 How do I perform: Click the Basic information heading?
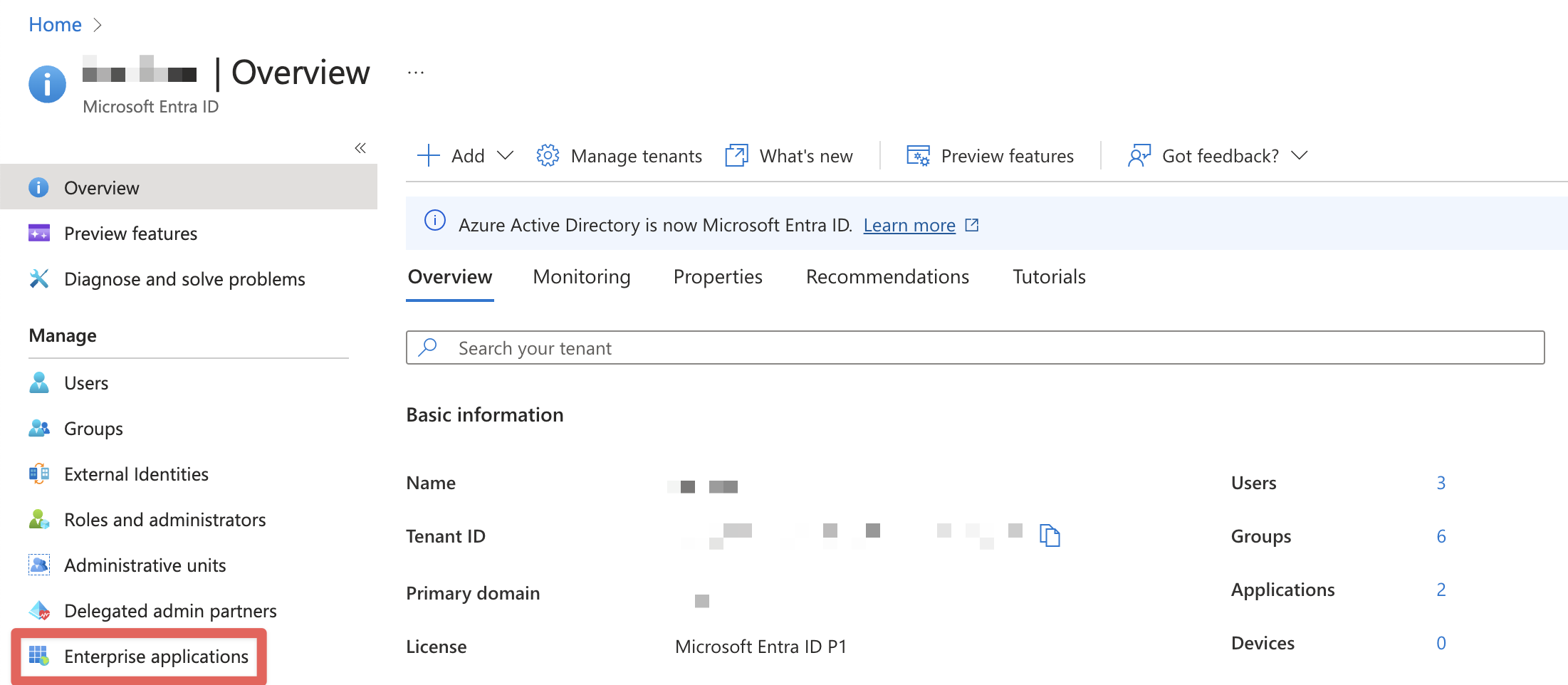pyautogui.click(x=485, y=414)
